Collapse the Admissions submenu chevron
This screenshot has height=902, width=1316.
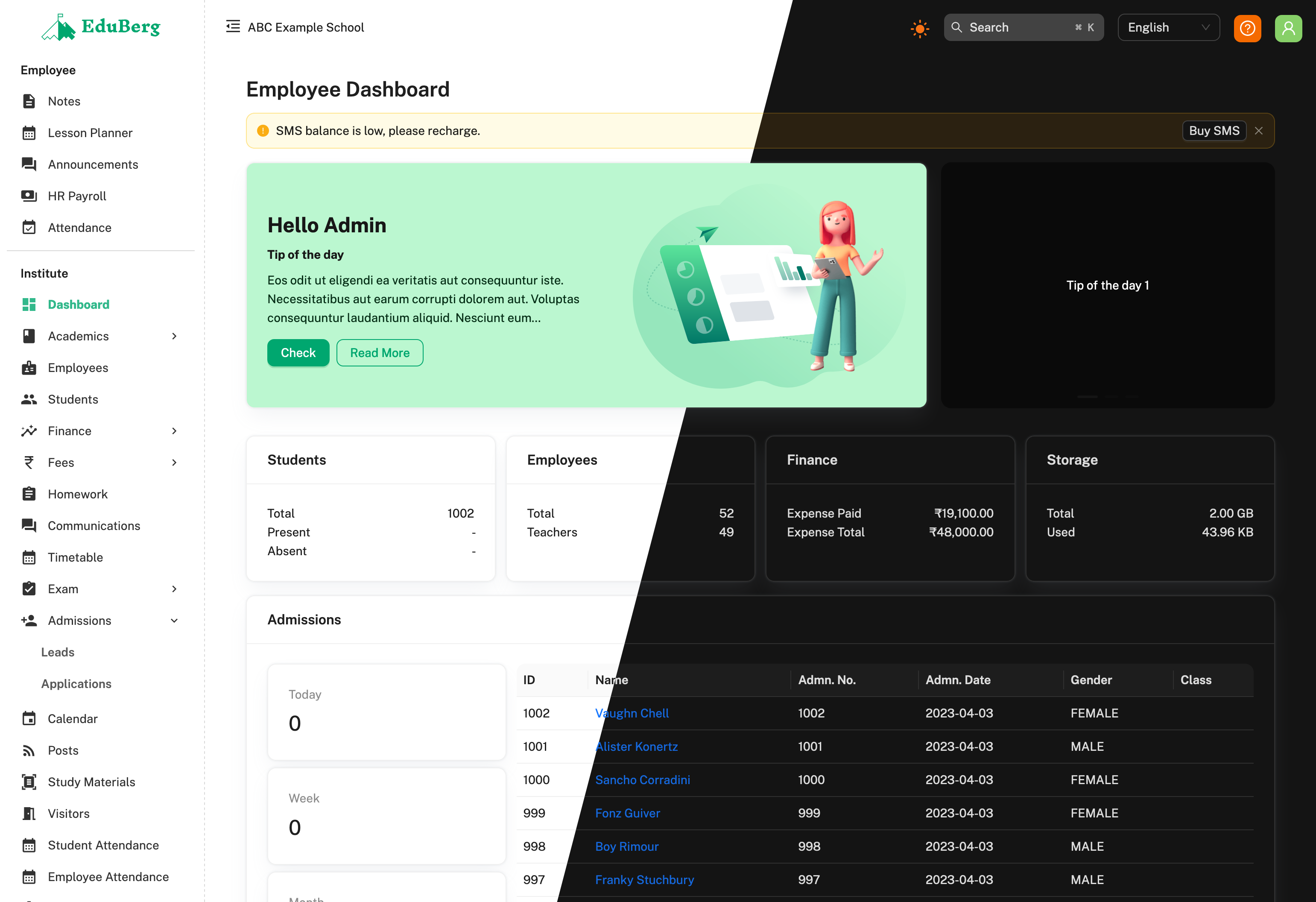[174, 621]
